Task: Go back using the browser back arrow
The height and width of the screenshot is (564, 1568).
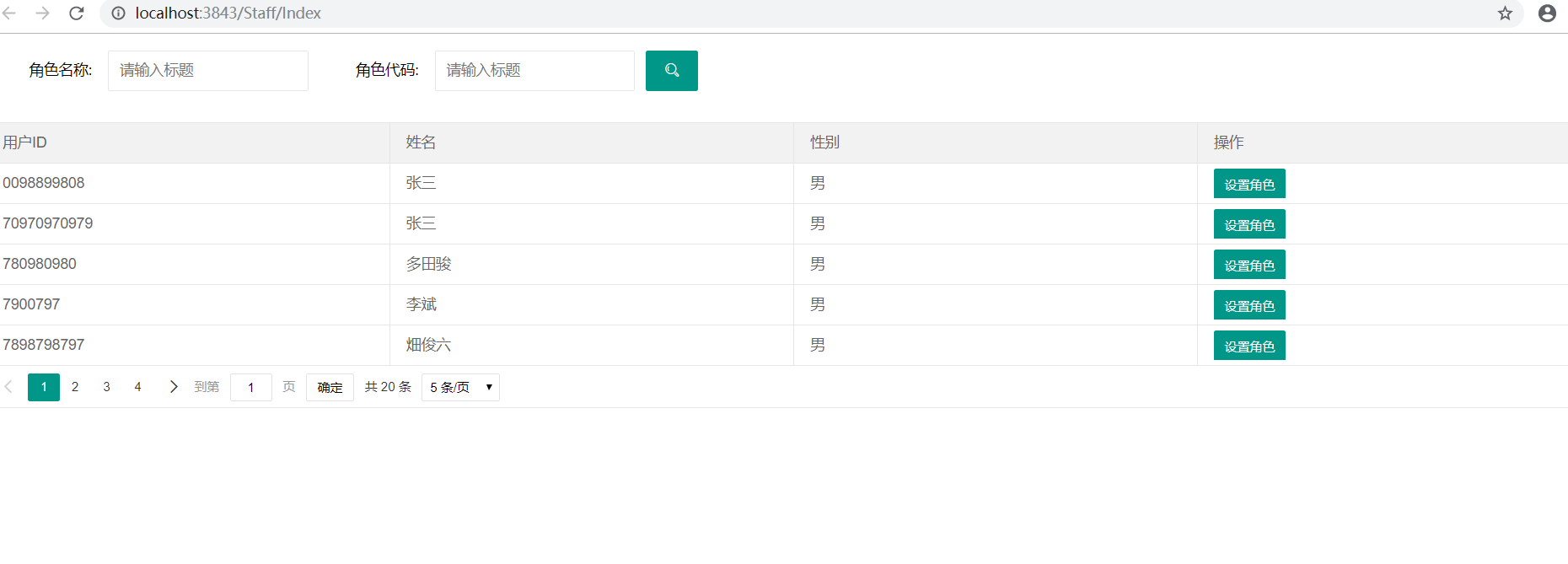Action: click(x=10, y=13)
